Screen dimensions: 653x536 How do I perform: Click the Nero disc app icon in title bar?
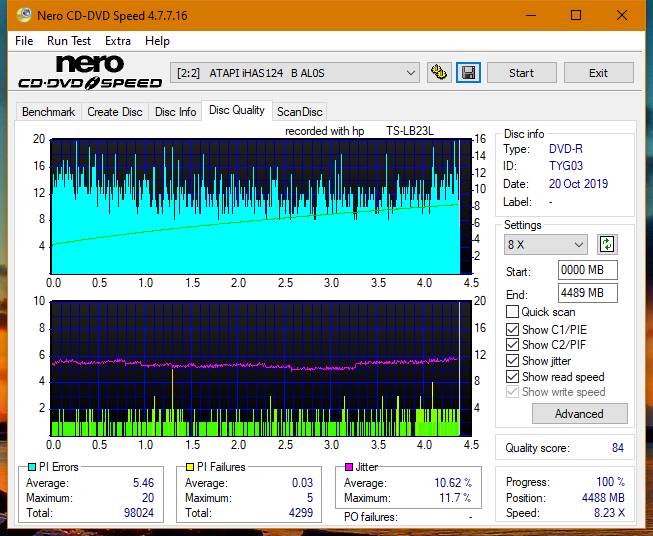tap(24, 15)
